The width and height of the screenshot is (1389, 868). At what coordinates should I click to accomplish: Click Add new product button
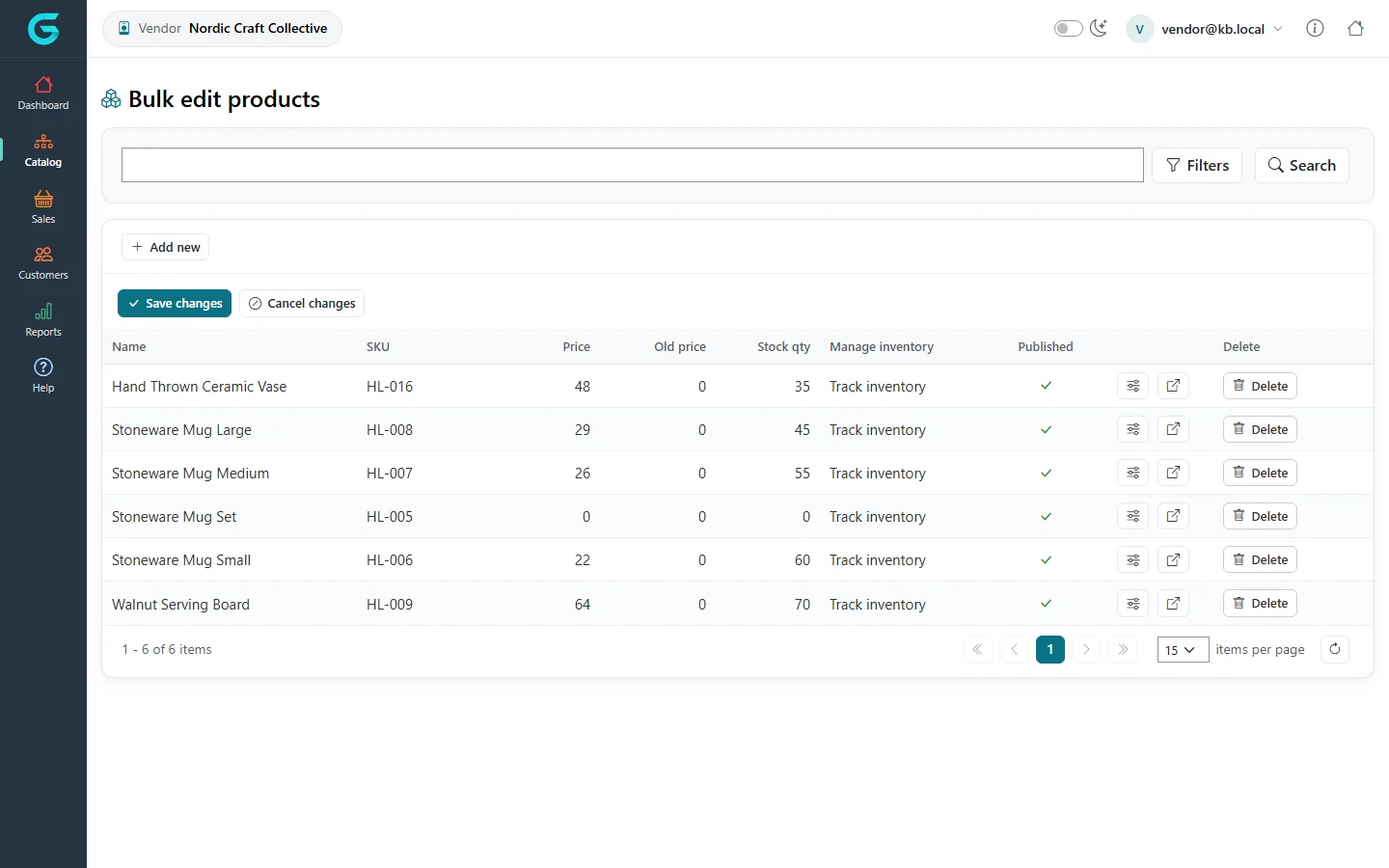pos(165,247)
